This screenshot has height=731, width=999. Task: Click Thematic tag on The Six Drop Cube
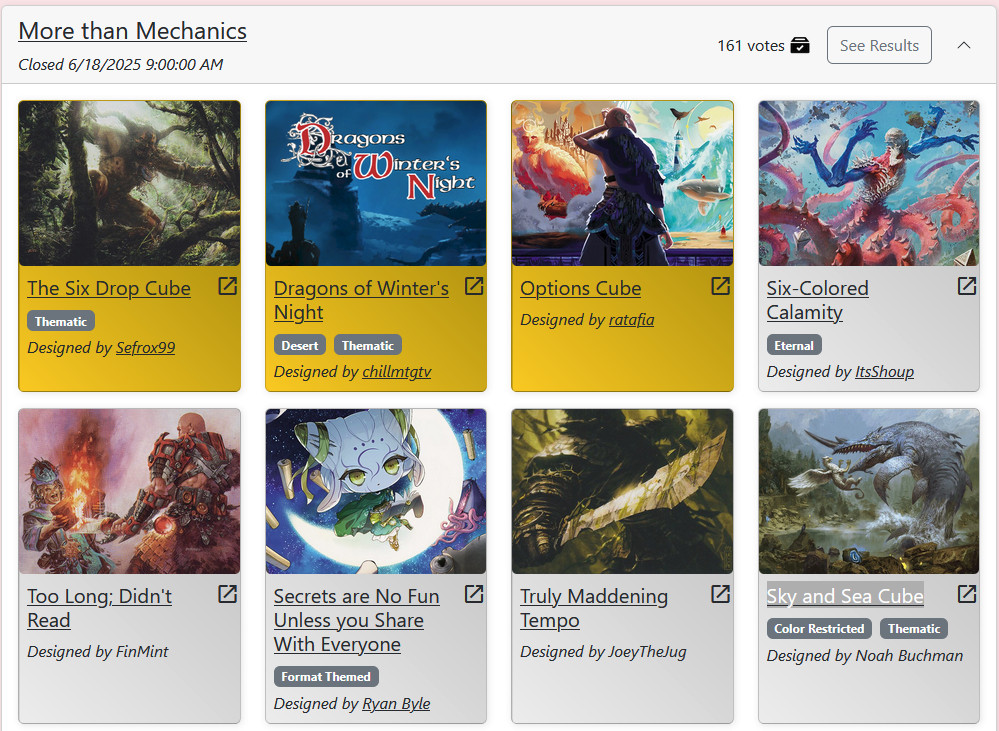coord(61,321)
